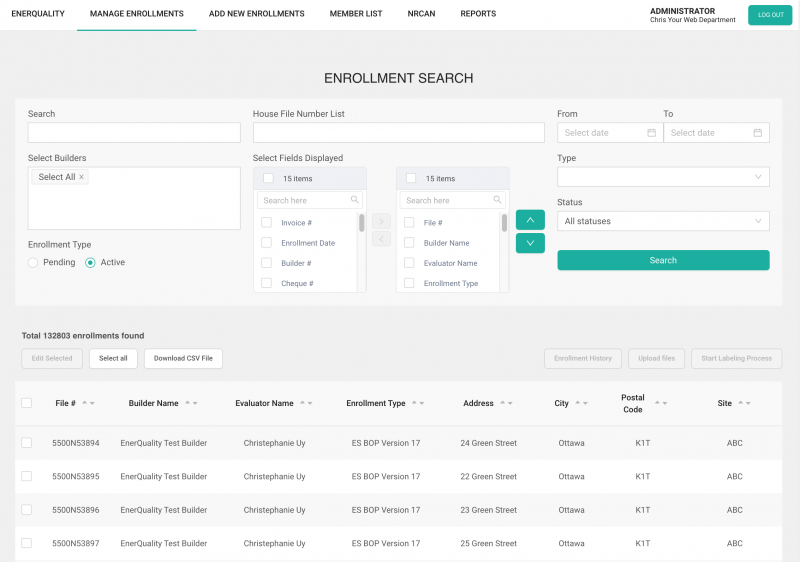The width and height of the screenshot is (800, 562).
Task: Check the Enrollment Date field checkbox
Action: pyautogui.click(x=266, y=243)
